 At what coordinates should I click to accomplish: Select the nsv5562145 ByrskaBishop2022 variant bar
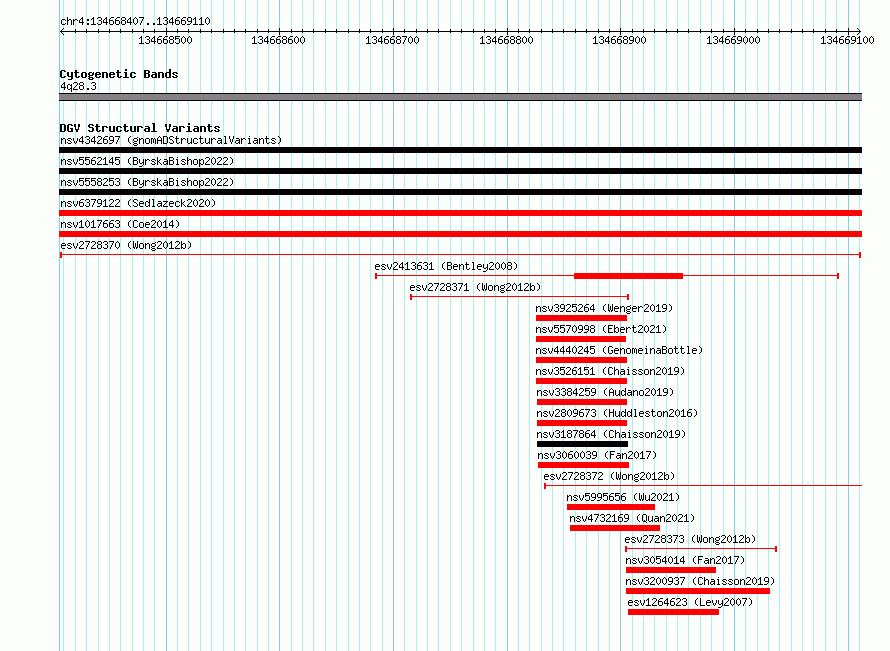[x=460, y=171]
